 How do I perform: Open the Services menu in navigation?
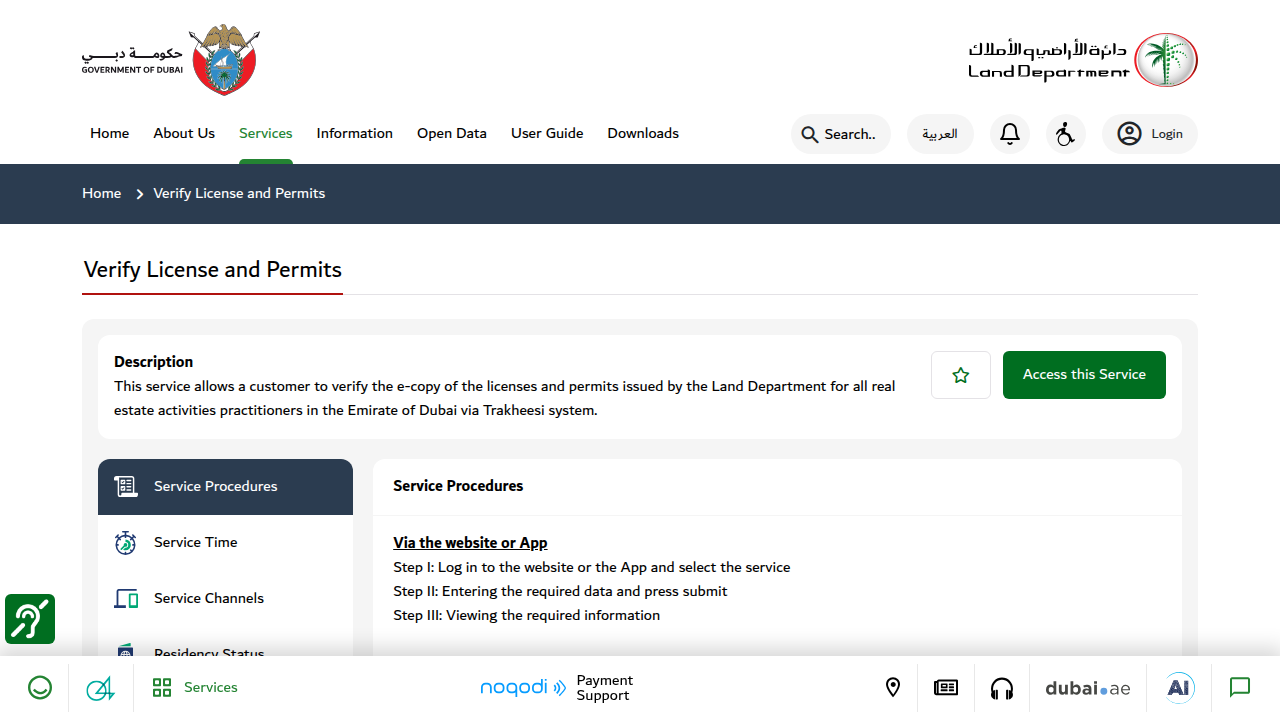(266, 133)
